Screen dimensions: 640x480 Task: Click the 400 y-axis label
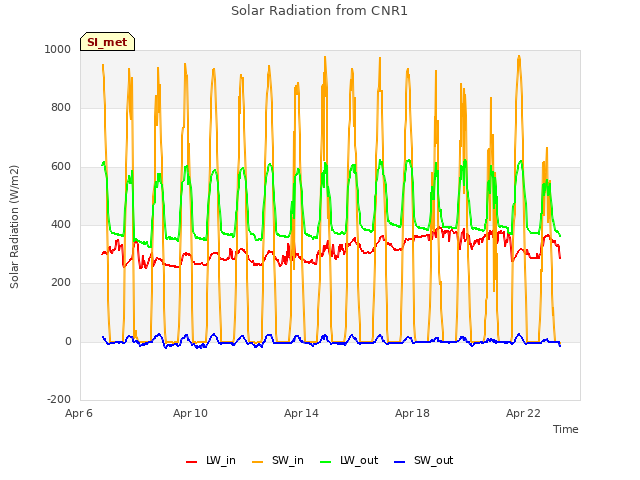point(61,224)
